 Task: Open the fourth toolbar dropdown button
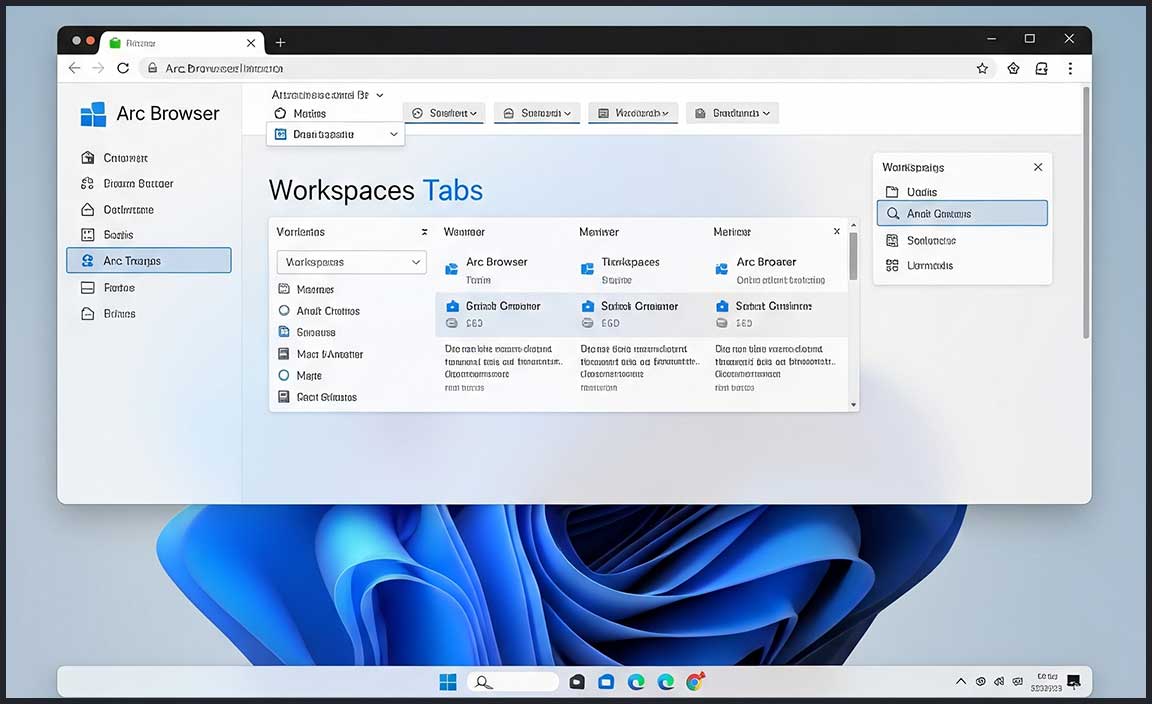(732, 113)
